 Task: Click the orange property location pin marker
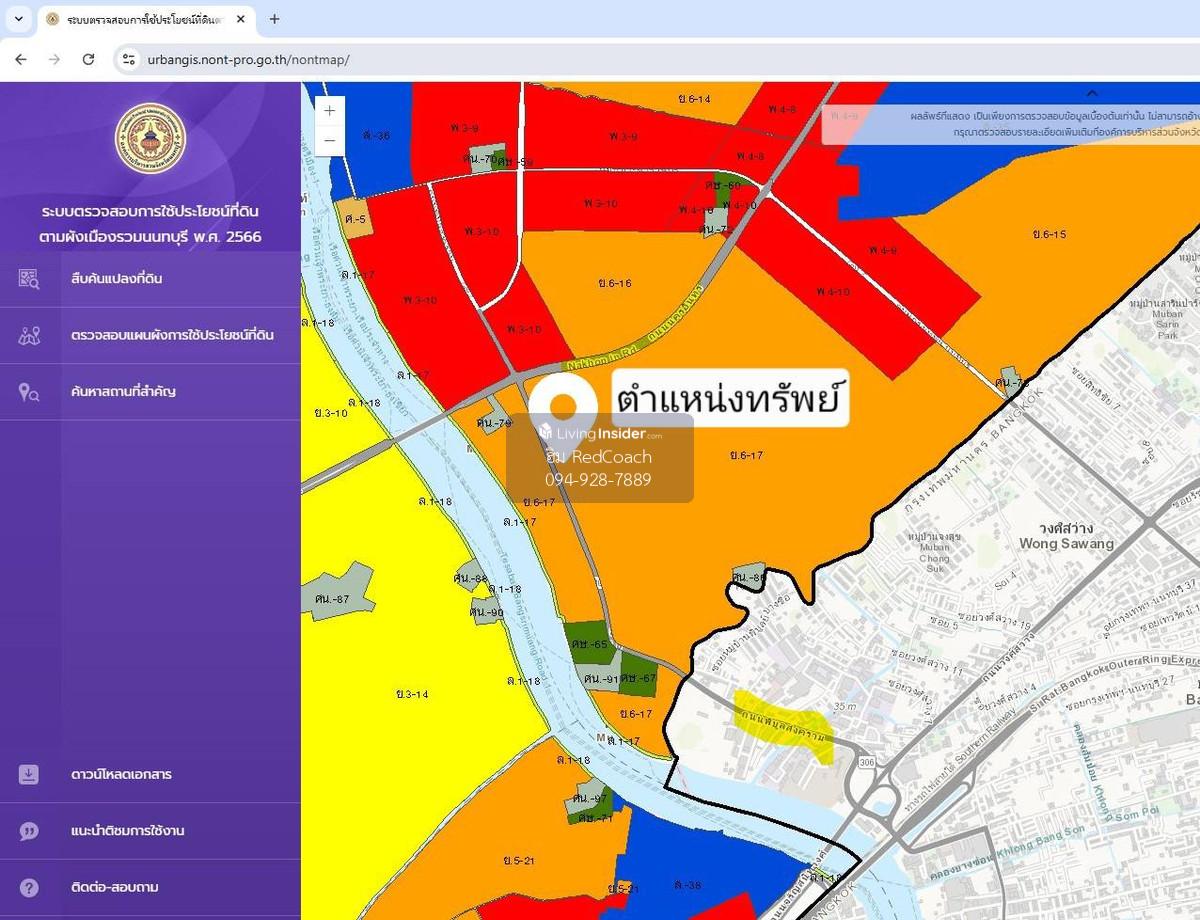click(x=563, y=405)
